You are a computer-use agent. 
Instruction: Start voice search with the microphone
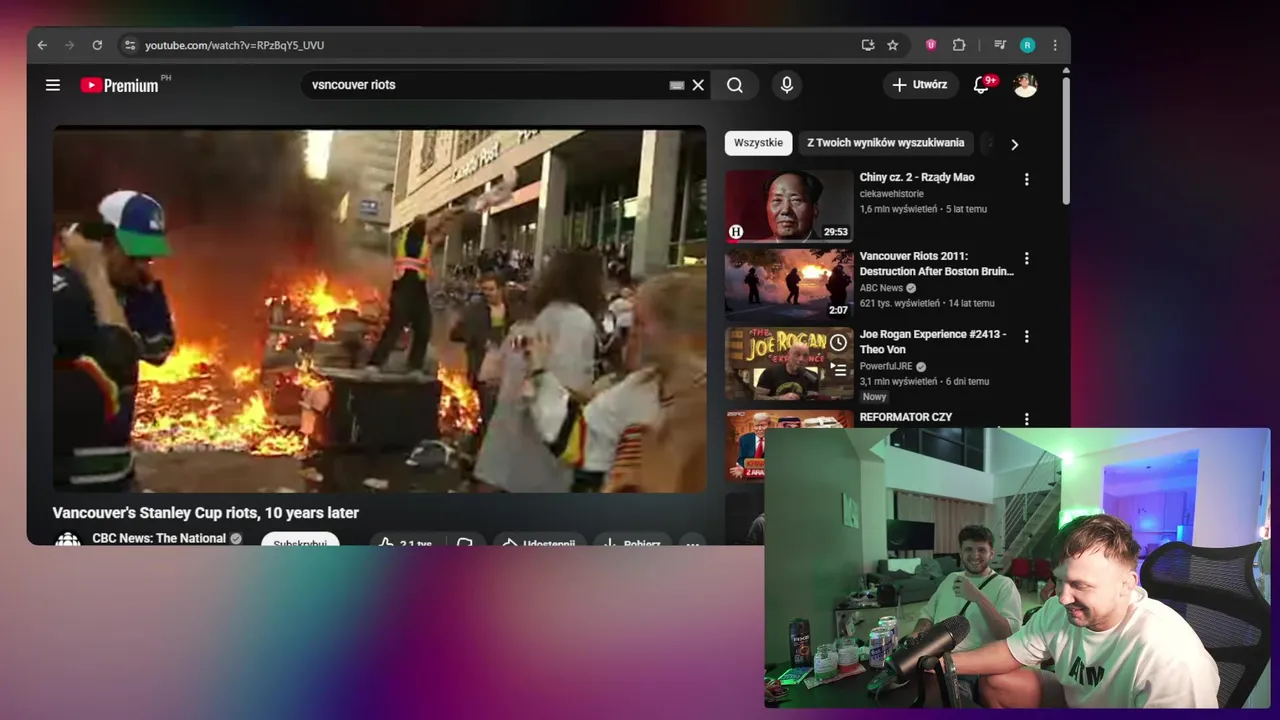787,85
